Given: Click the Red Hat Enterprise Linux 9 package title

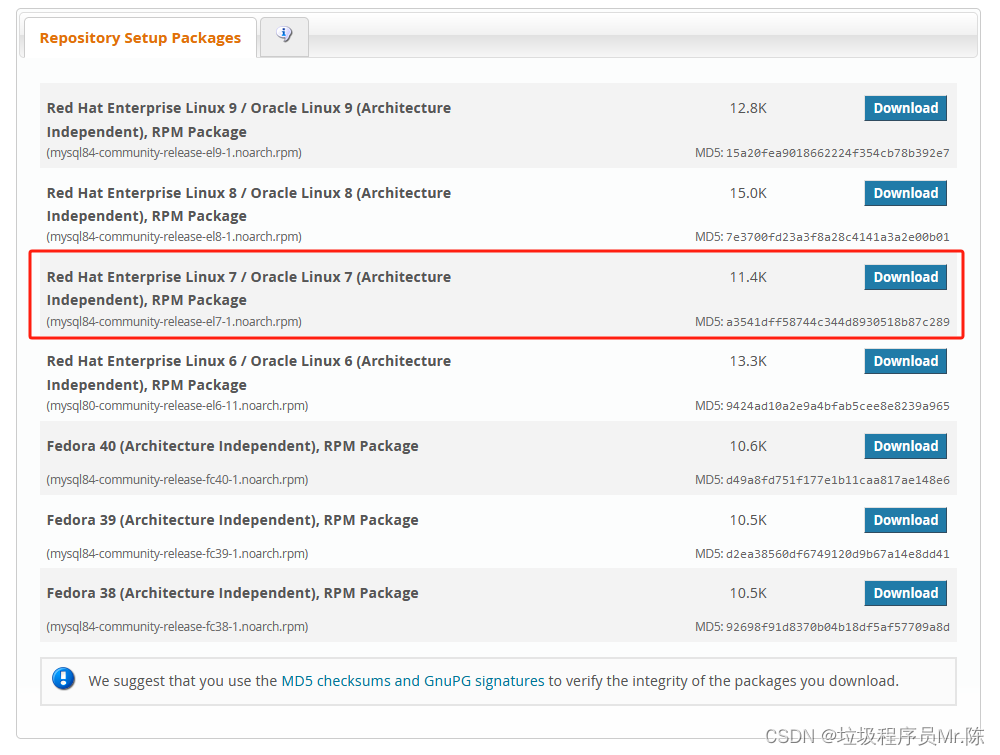Looking at the screenshot, I should pyautogui.click(x=249, y=120).
